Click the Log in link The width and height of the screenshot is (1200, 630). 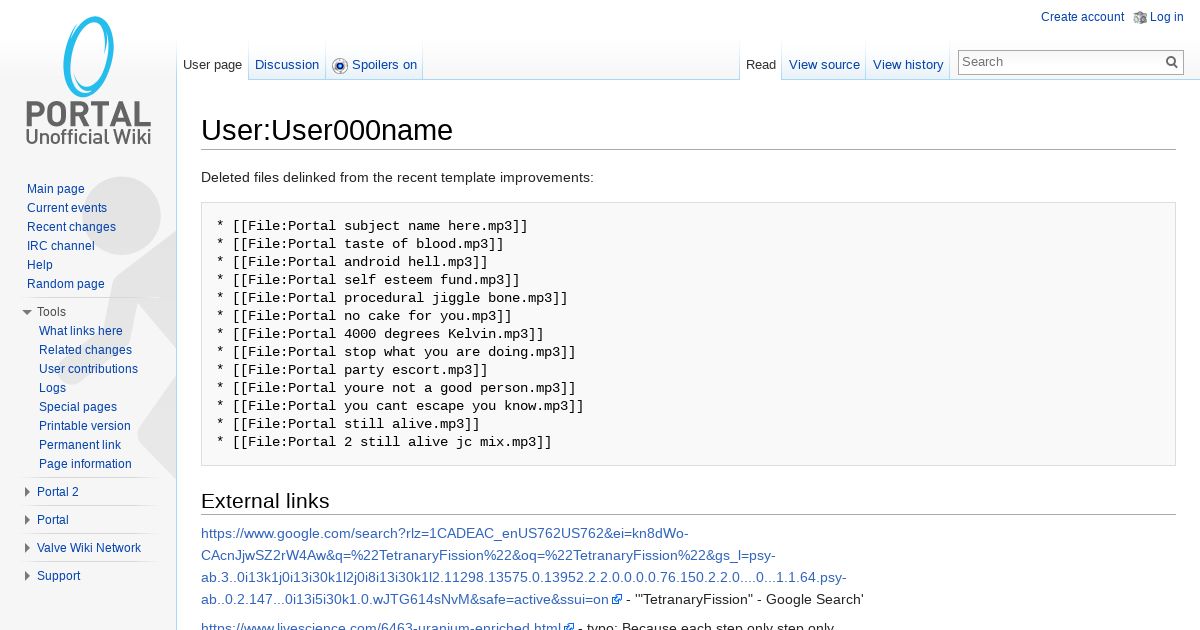point(1166,17)
